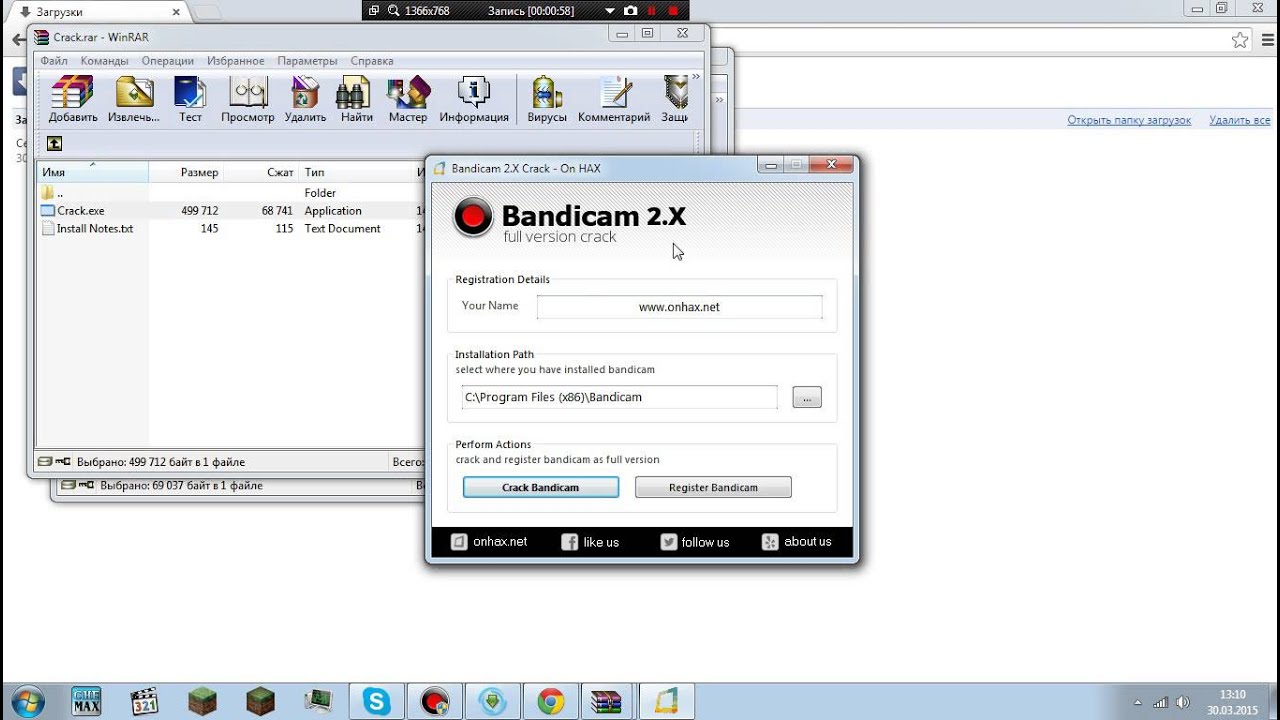Open Skype from the taskbar
This screenshot has height=720, width=1280.
(x=377, y=701)
